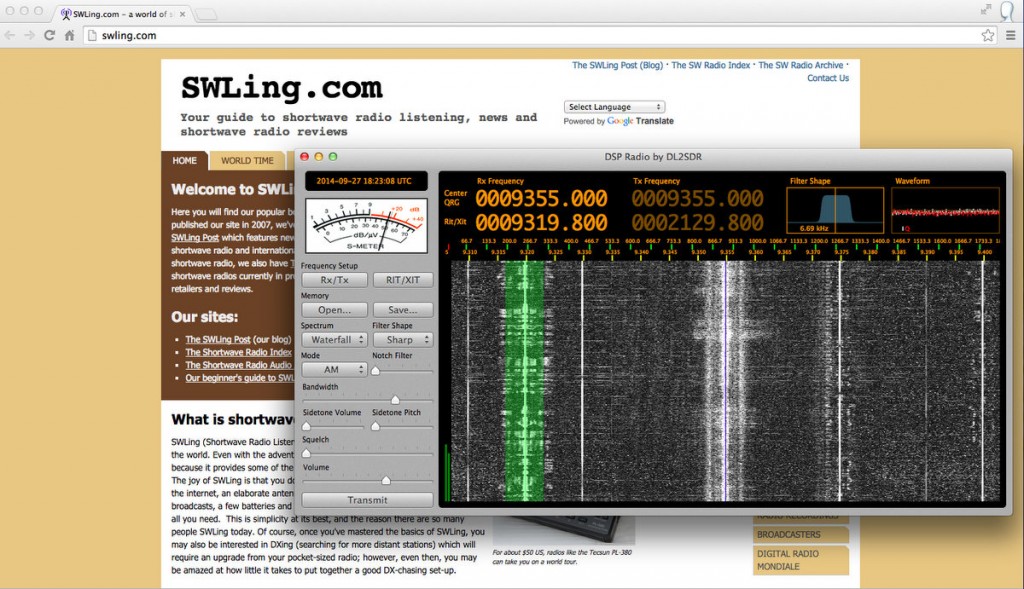
Task: Click the 6.69 kHz filter width label
Action: 814,229
